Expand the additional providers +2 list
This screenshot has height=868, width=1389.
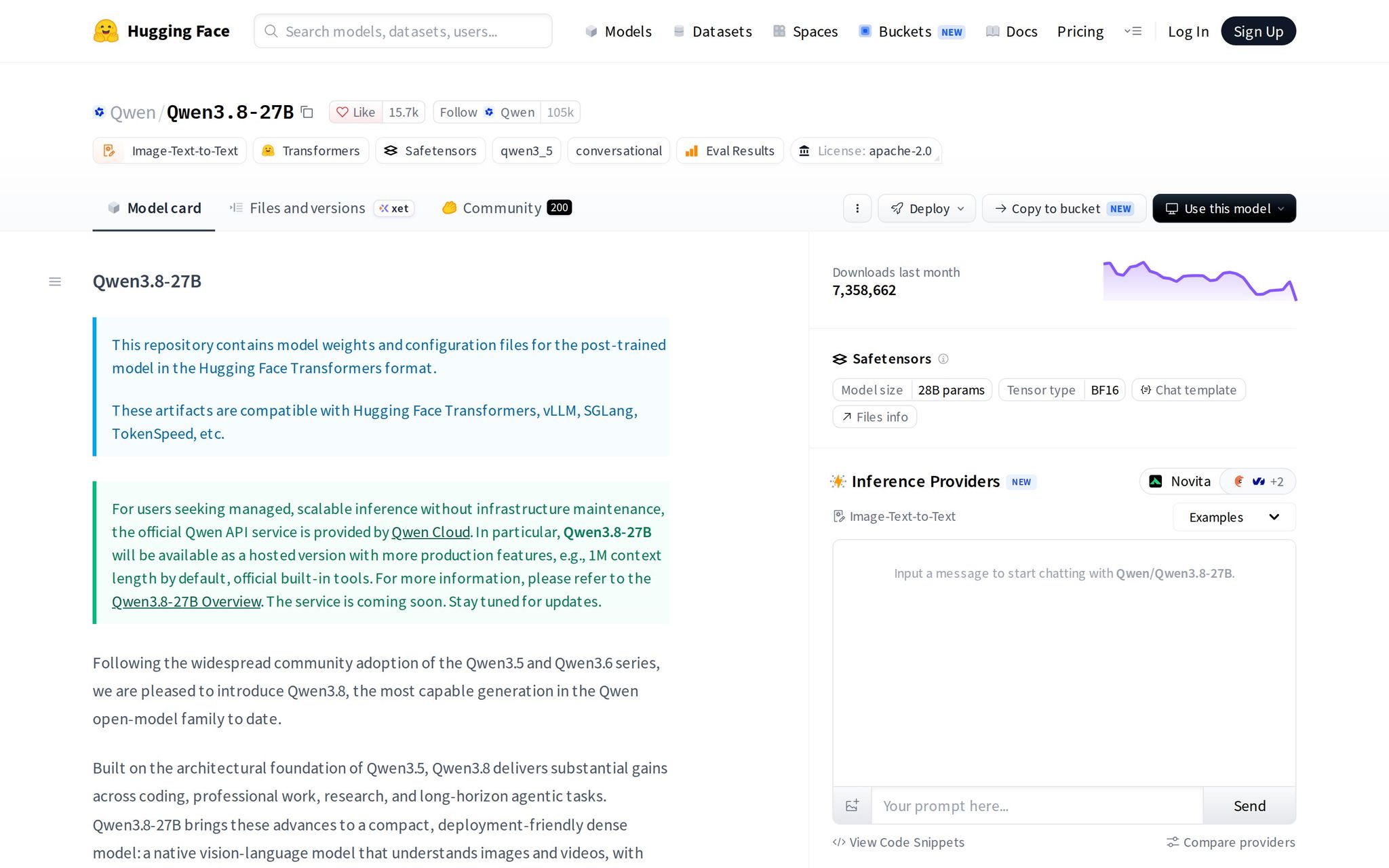(1258, 481)
